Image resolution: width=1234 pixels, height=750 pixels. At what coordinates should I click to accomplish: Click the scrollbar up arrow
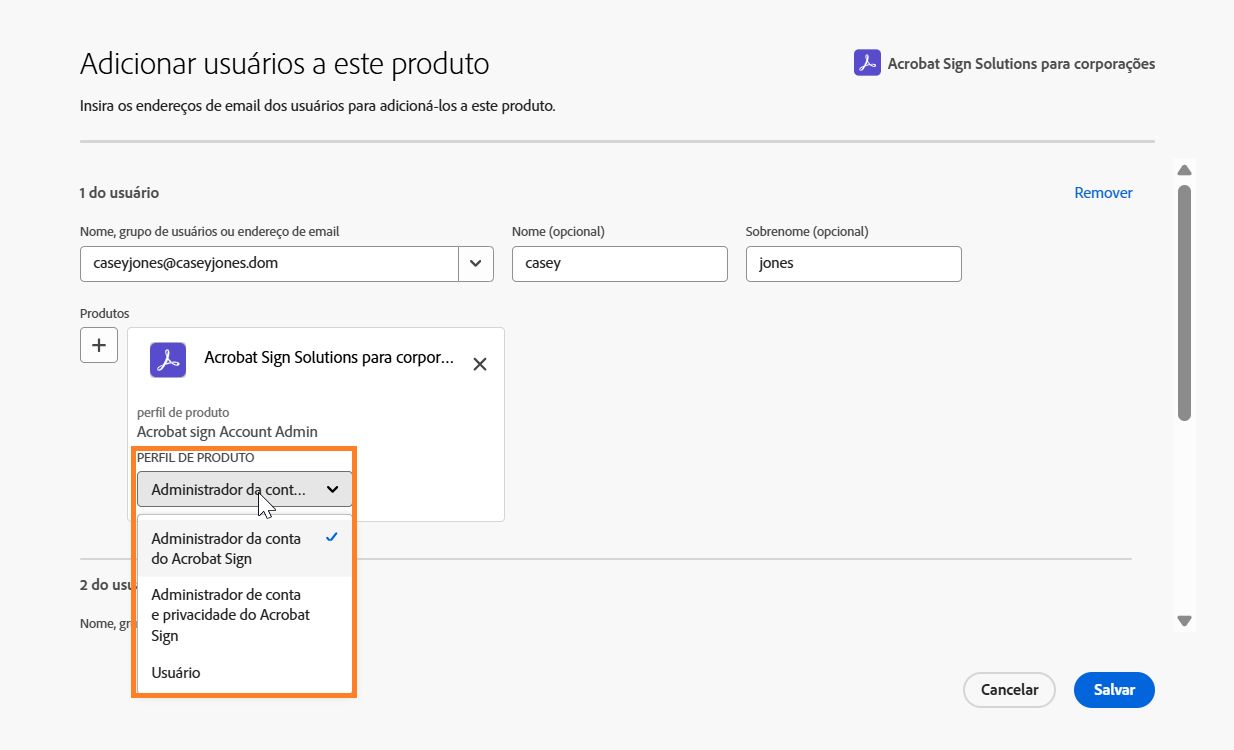click(1184, 168)
